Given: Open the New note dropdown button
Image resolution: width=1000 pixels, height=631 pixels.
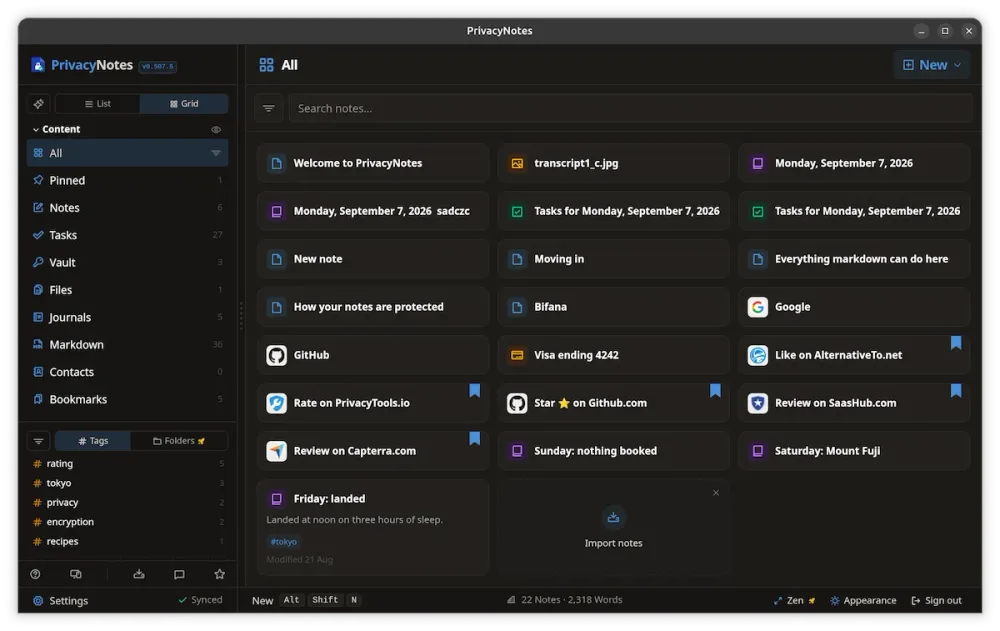Looking at the screenshot, I should click(932, 65).
